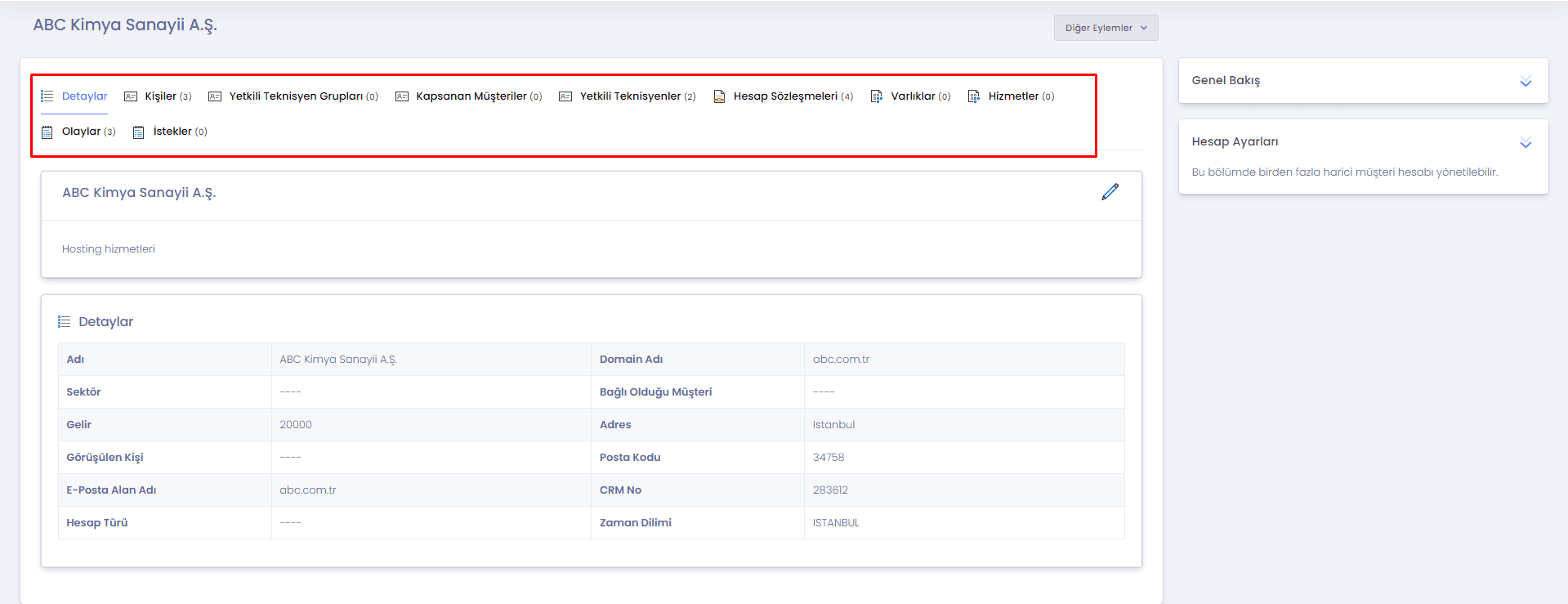Click the Hesap Sözleşmeleri document icon
1568x604 pixels.
[719, 96]
